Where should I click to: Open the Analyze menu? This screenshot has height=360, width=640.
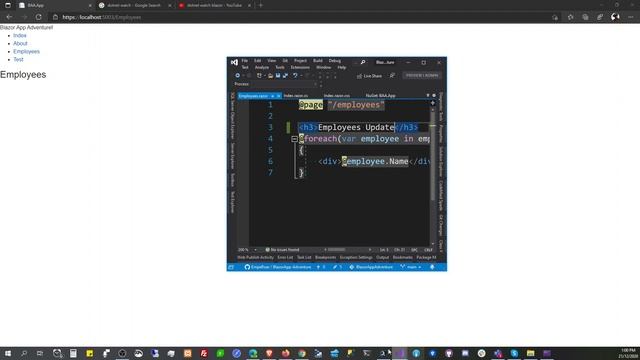(262, 67)
